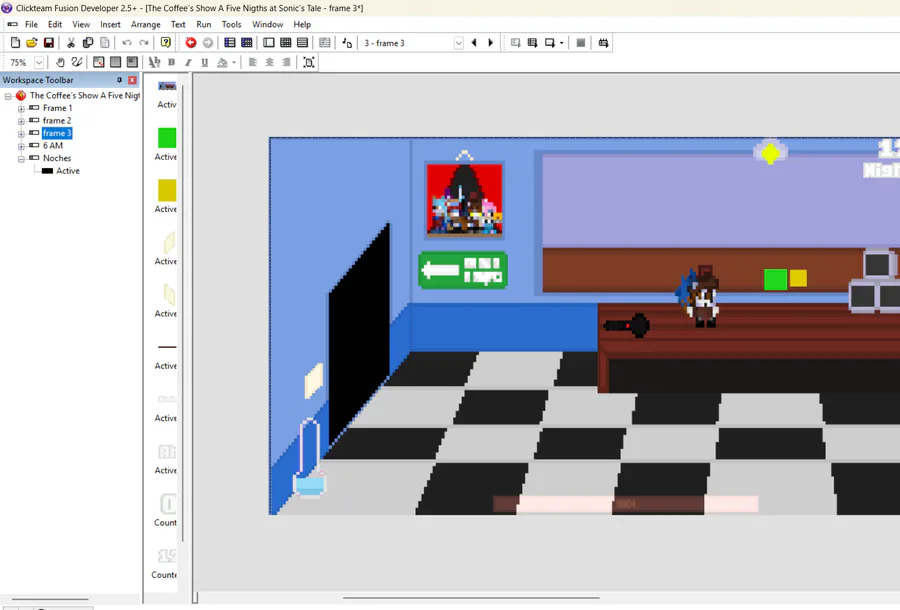Open the run options dropdown arrow

pos(561,42)
